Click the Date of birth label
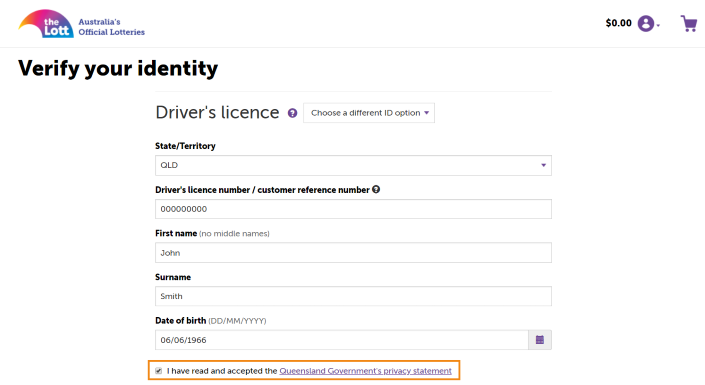This screenshot has height=385, width=705. point(180,321)
